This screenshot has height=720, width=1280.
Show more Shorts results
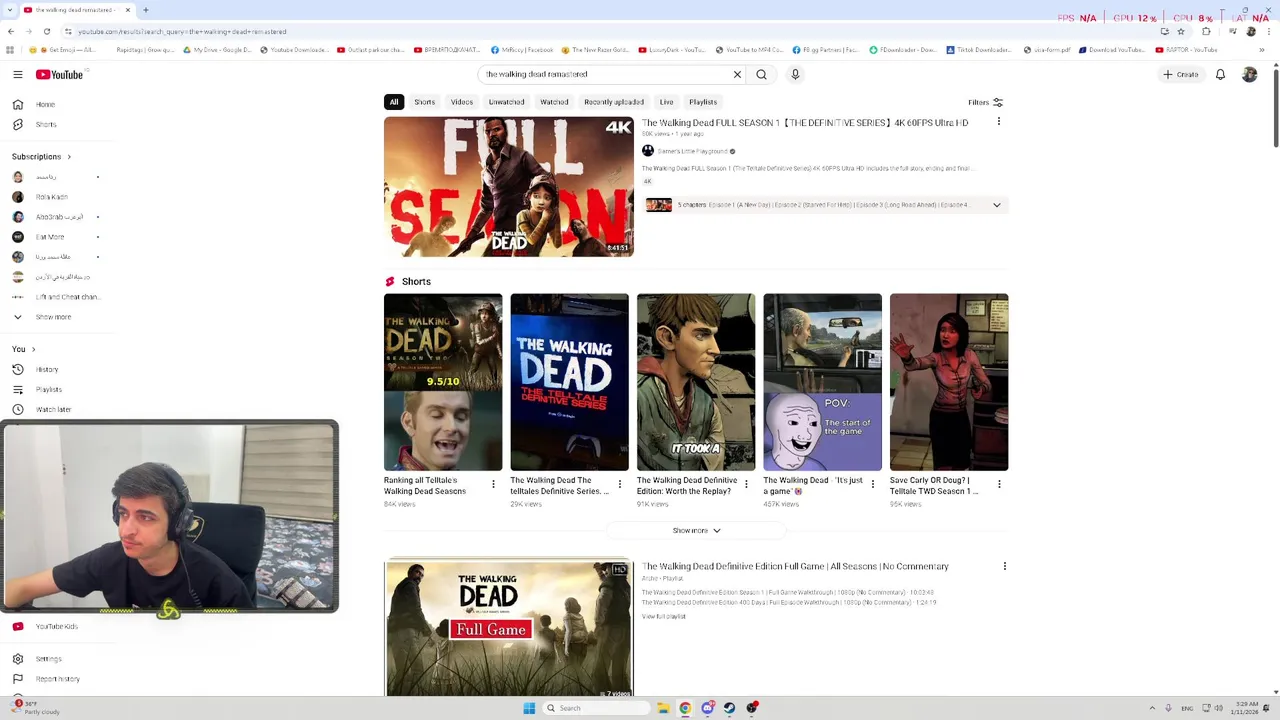tap(696, 530)
